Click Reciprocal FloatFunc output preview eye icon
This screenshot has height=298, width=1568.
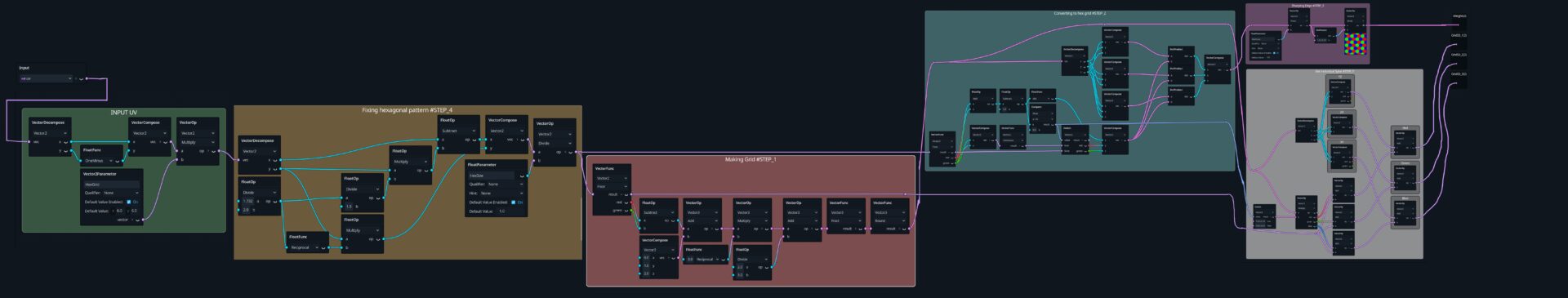pos(323,247)
